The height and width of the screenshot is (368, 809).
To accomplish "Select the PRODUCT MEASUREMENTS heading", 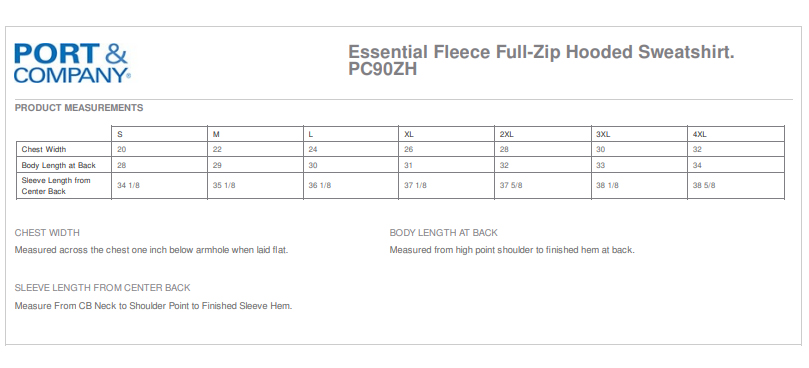I will [x=79, y=108].
